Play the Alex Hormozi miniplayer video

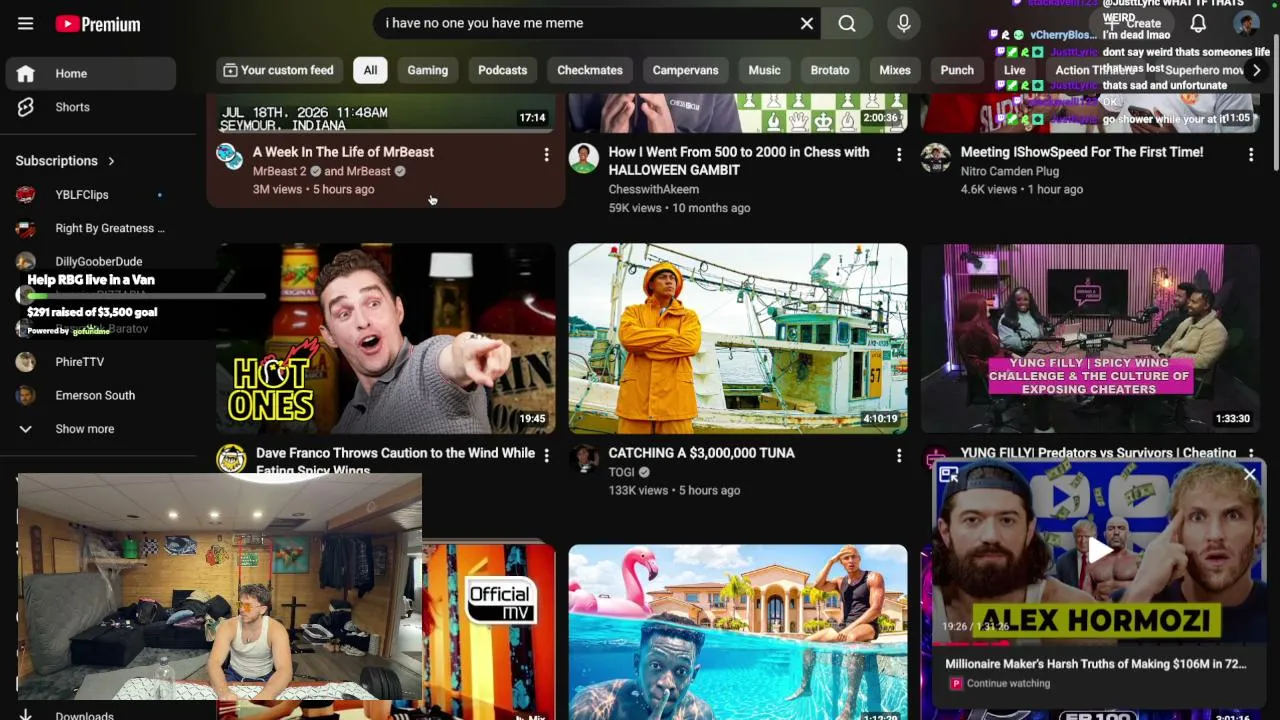tap(1100, 549)
